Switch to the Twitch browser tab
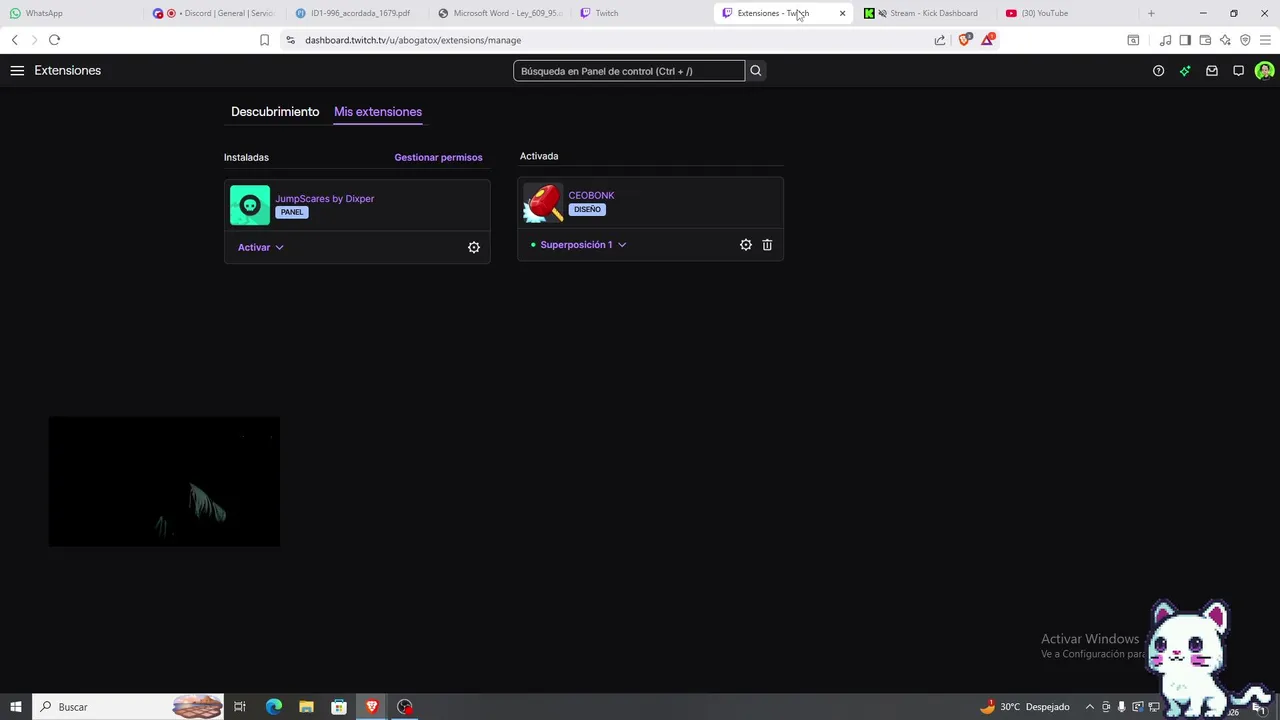The height and width of the screenshot is (720, 1280). [x=643, y=13]
